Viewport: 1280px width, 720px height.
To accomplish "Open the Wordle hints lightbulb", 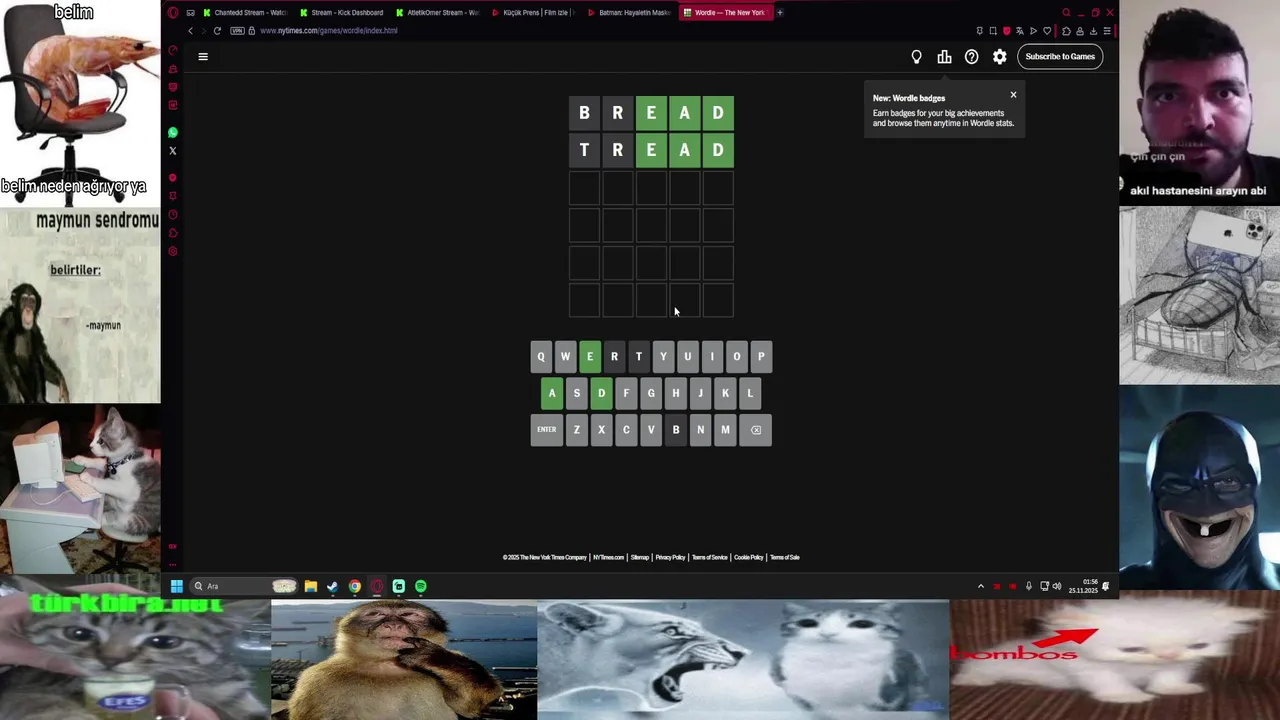I will 916,57.
